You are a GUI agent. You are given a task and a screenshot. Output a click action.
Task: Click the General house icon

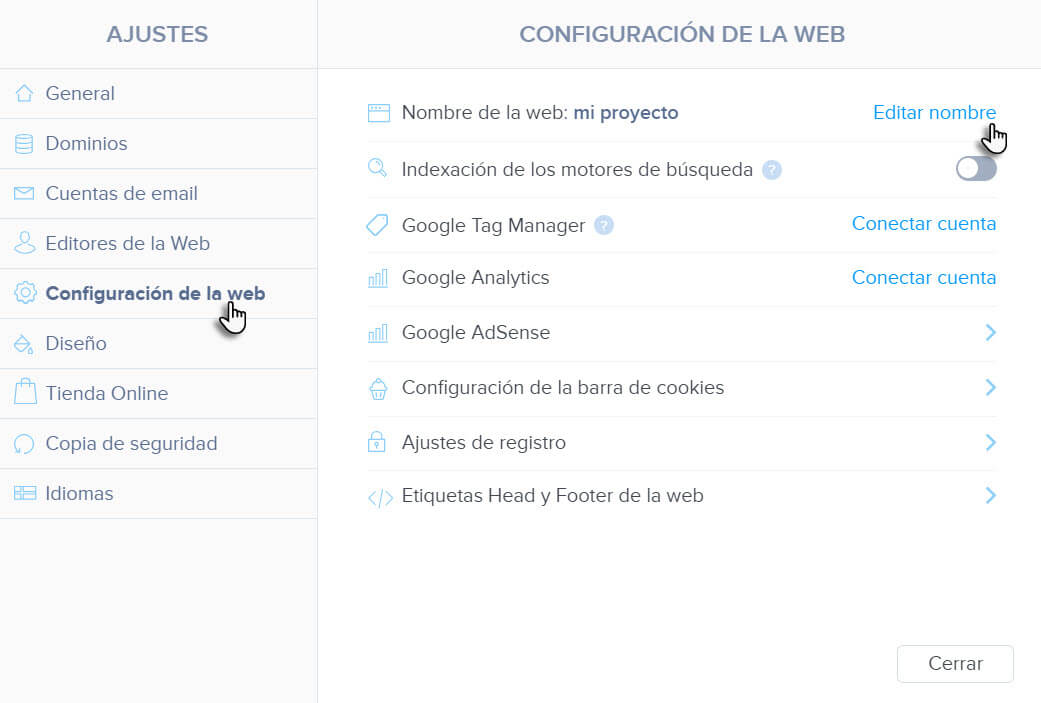coord(25,94)
